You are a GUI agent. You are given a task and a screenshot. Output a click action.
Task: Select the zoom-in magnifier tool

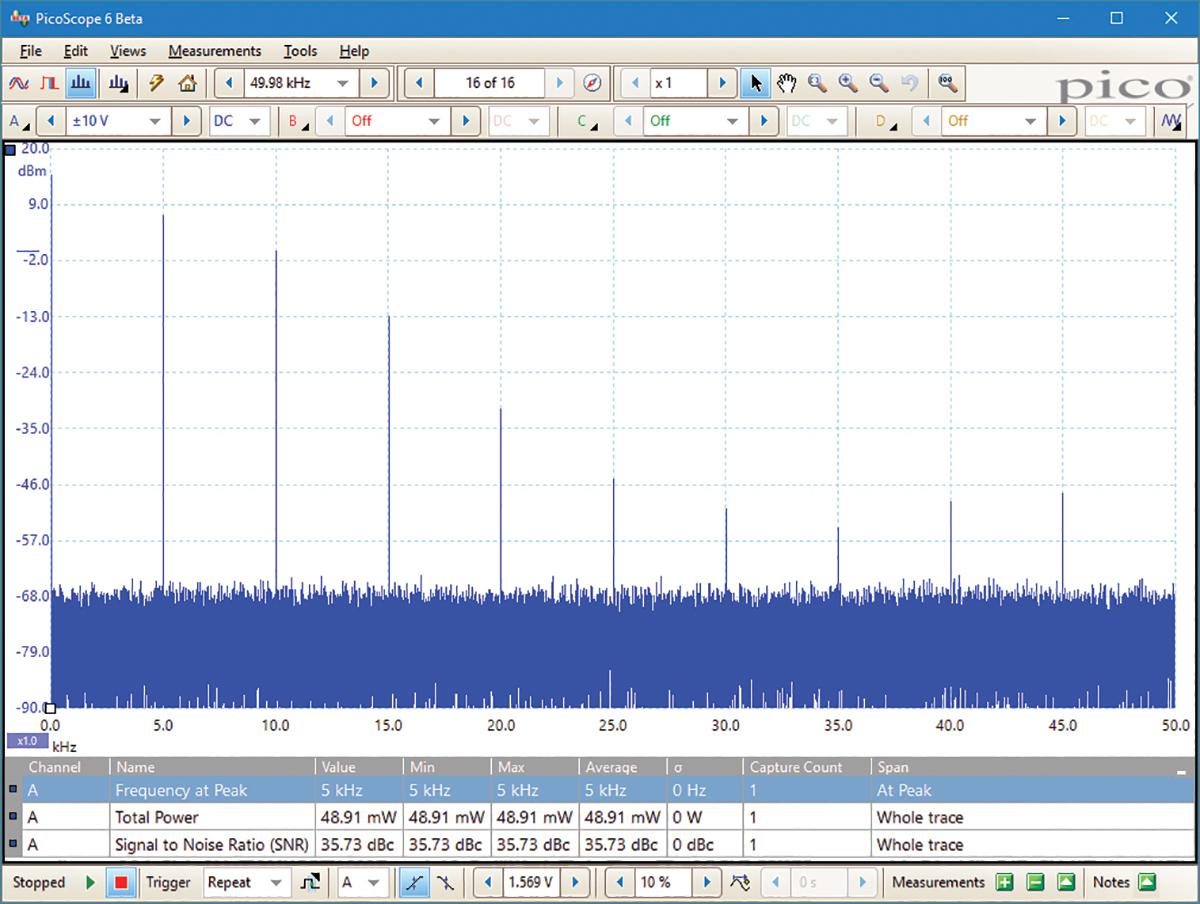pos(850,83)
